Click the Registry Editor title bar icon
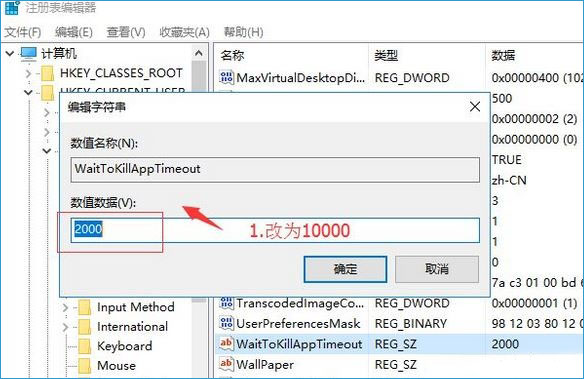 coord(12,8)
